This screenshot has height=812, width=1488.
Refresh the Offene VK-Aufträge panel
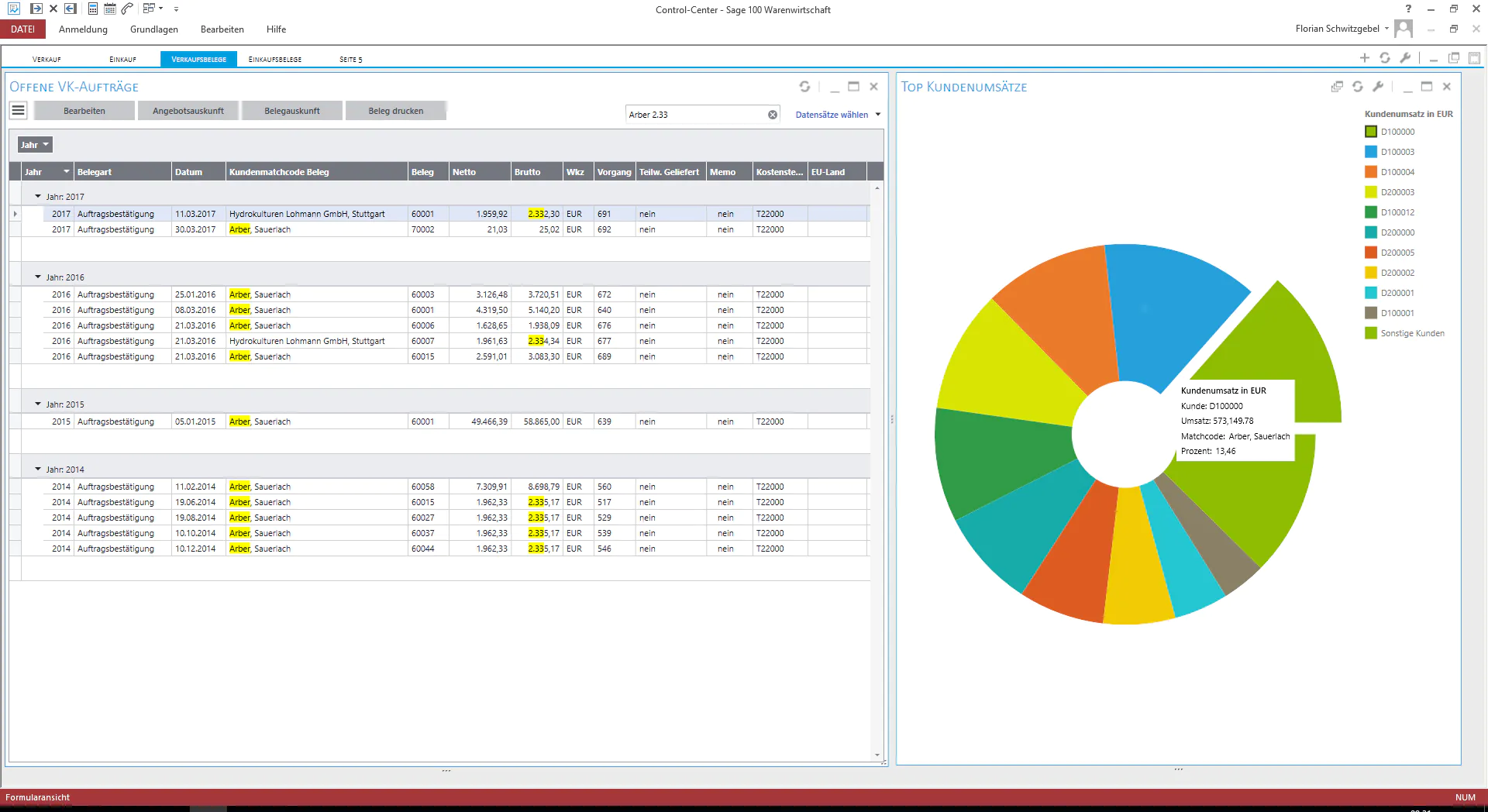[804, 87]
